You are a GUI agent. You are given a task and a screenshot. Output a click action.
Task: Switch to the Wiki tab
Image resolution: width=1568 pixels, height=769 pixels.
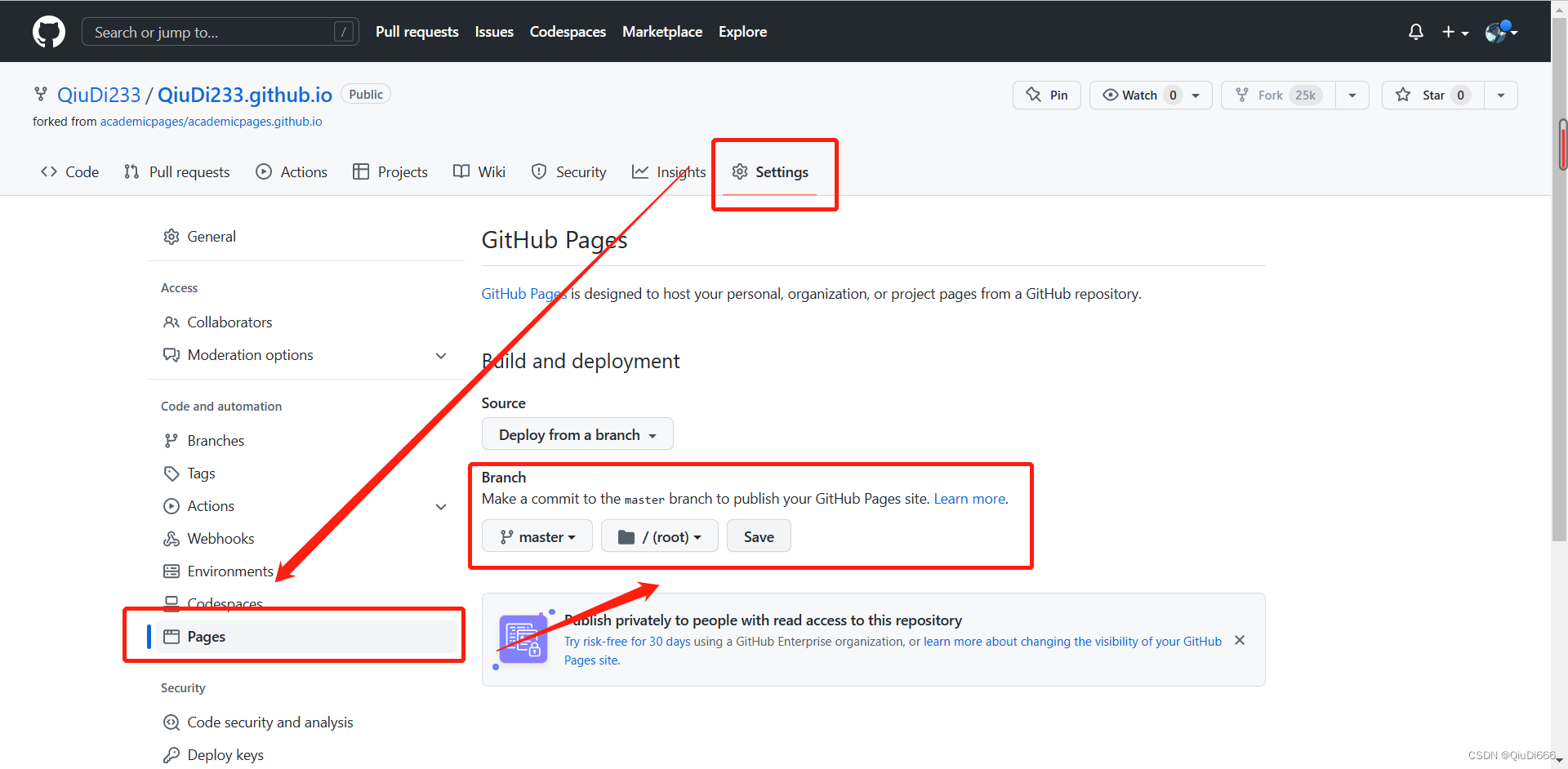tap(480, 171)
